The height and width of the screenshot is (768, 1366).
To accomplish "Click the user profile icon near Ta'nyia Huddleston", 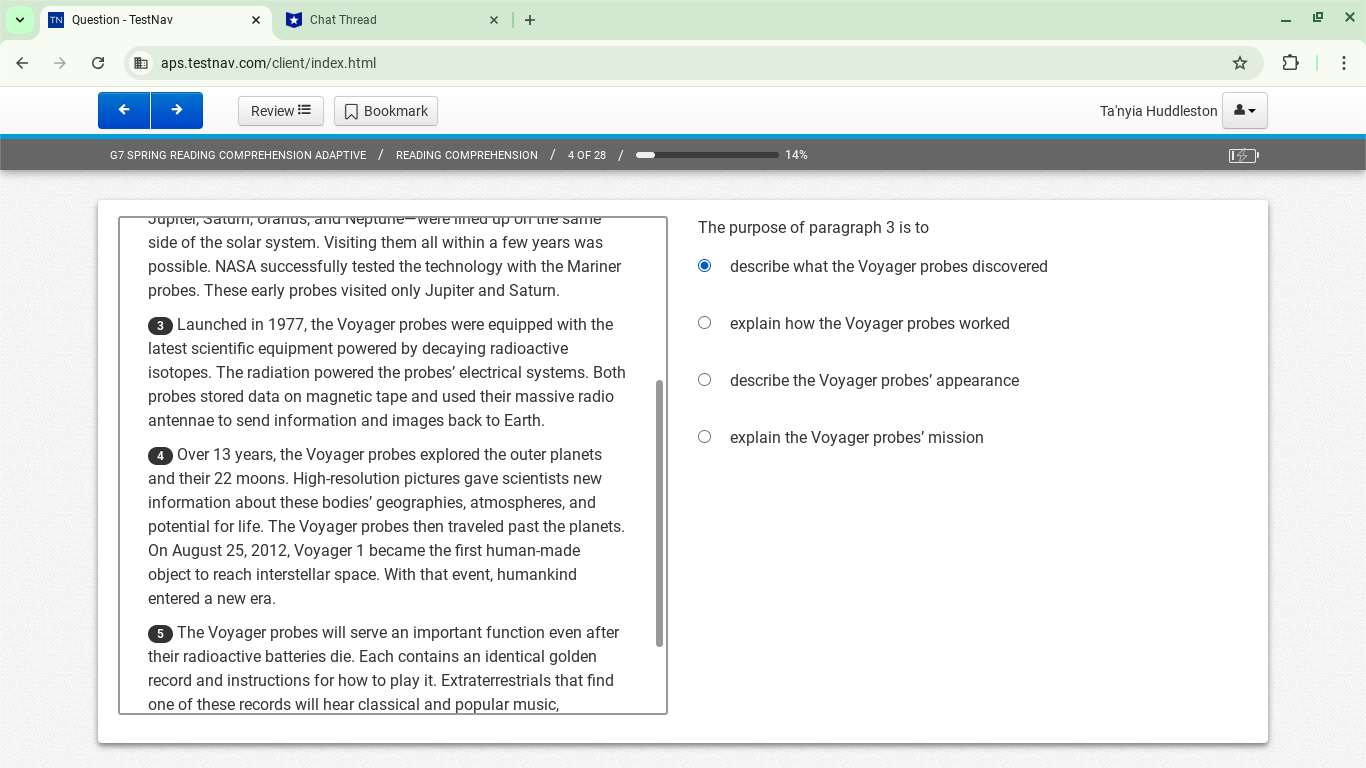I will [1239, 110].
